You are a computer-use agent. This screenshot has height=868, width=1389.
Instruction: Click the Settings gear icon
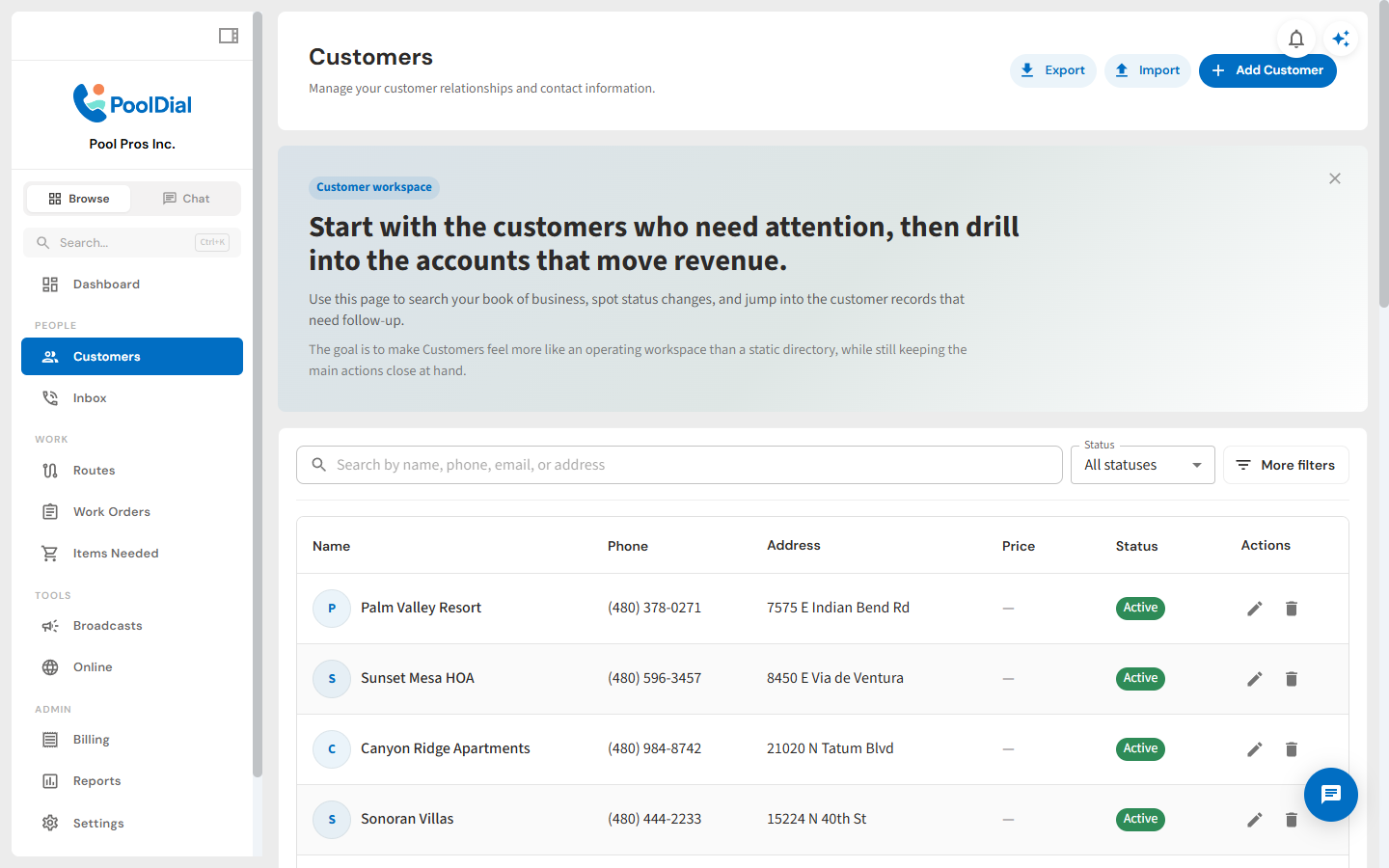(50, 824)
